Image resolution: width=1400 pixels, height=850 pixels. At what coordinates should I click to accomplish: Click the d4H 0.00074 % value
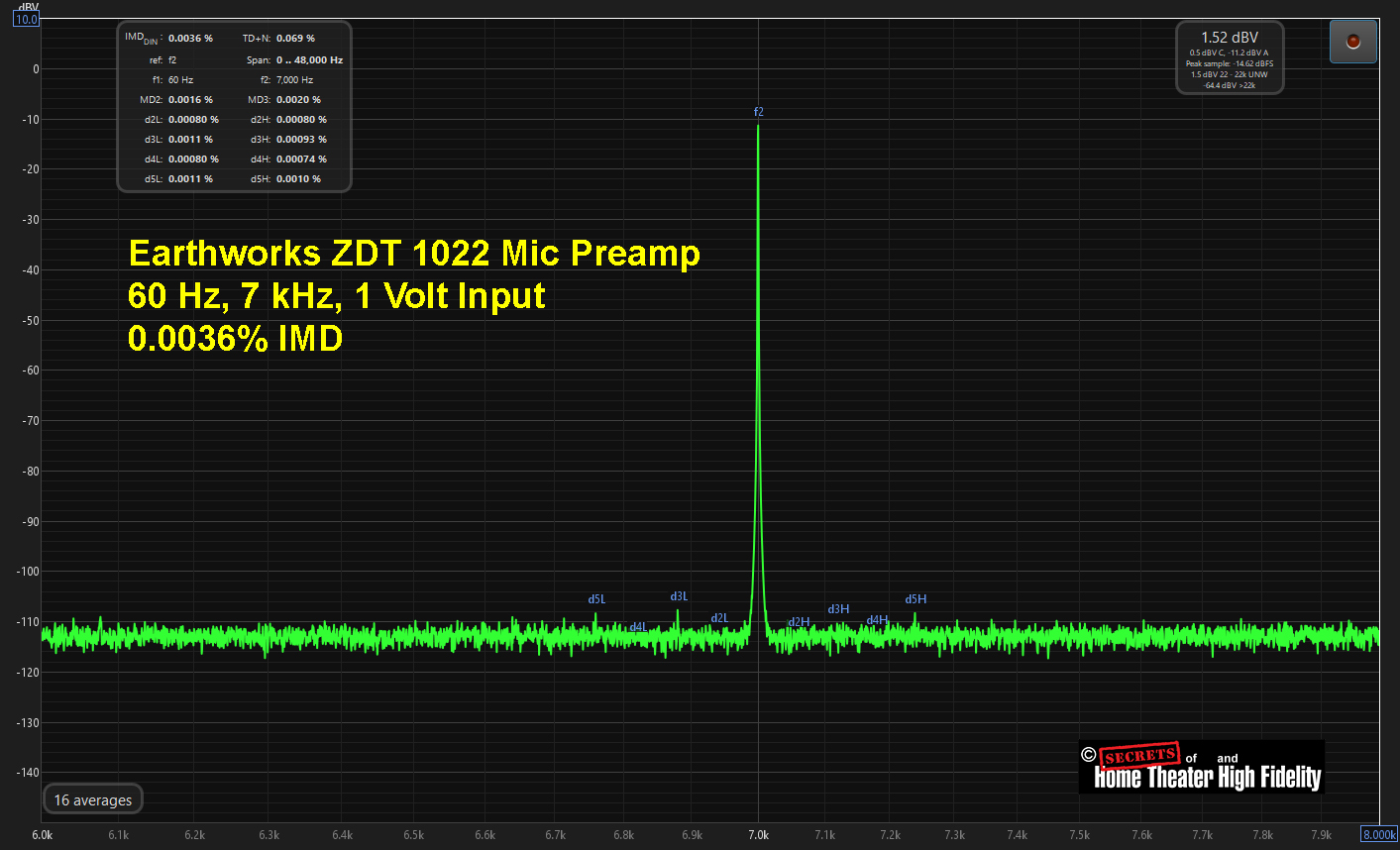(x=301, y=159)
